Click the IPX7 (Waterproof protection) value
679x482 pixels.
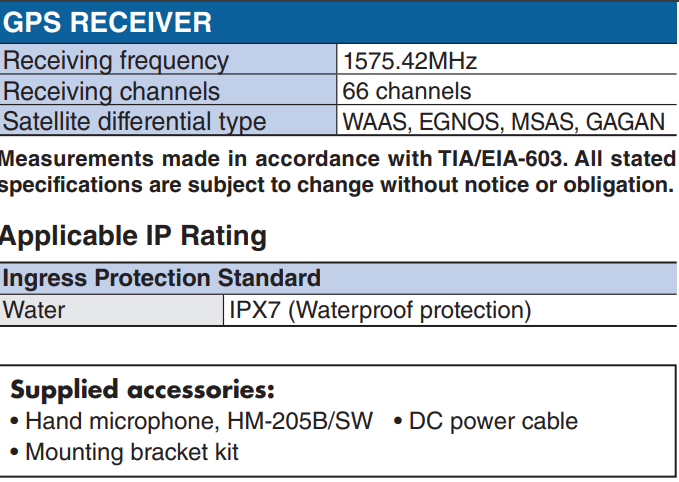pos(380,310)
